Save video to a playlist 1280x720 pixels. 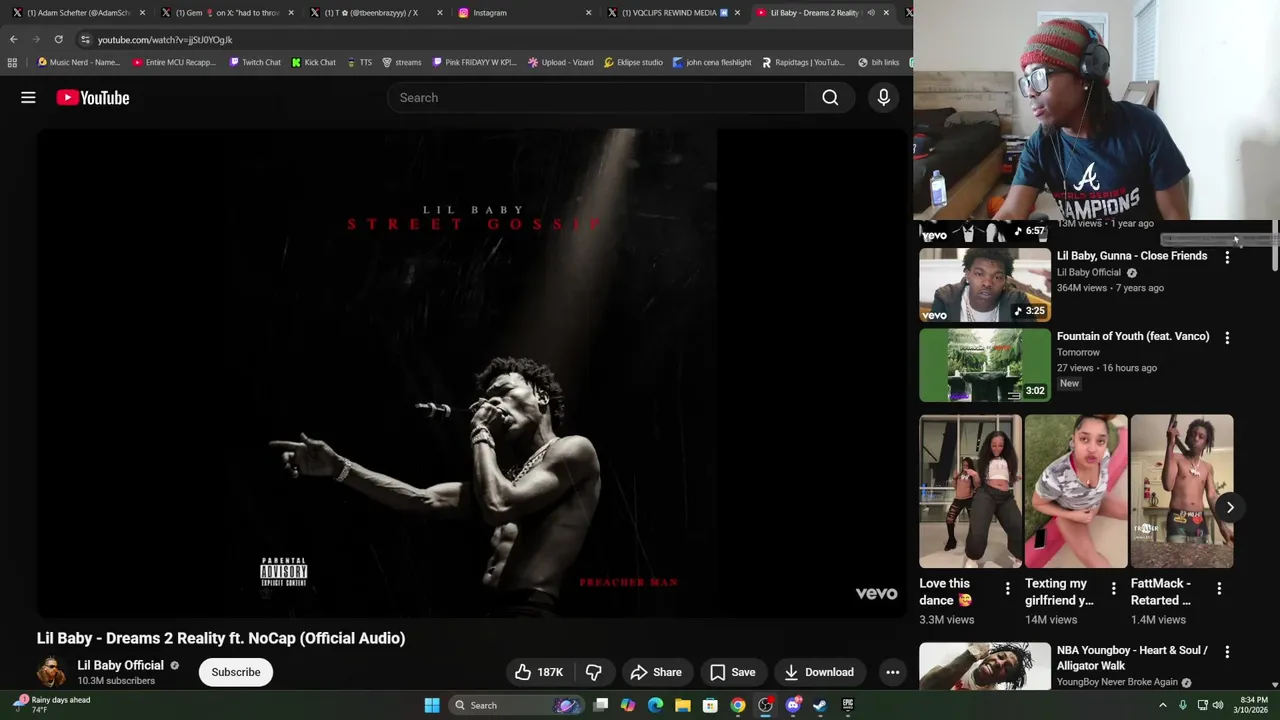click(732, 672)
